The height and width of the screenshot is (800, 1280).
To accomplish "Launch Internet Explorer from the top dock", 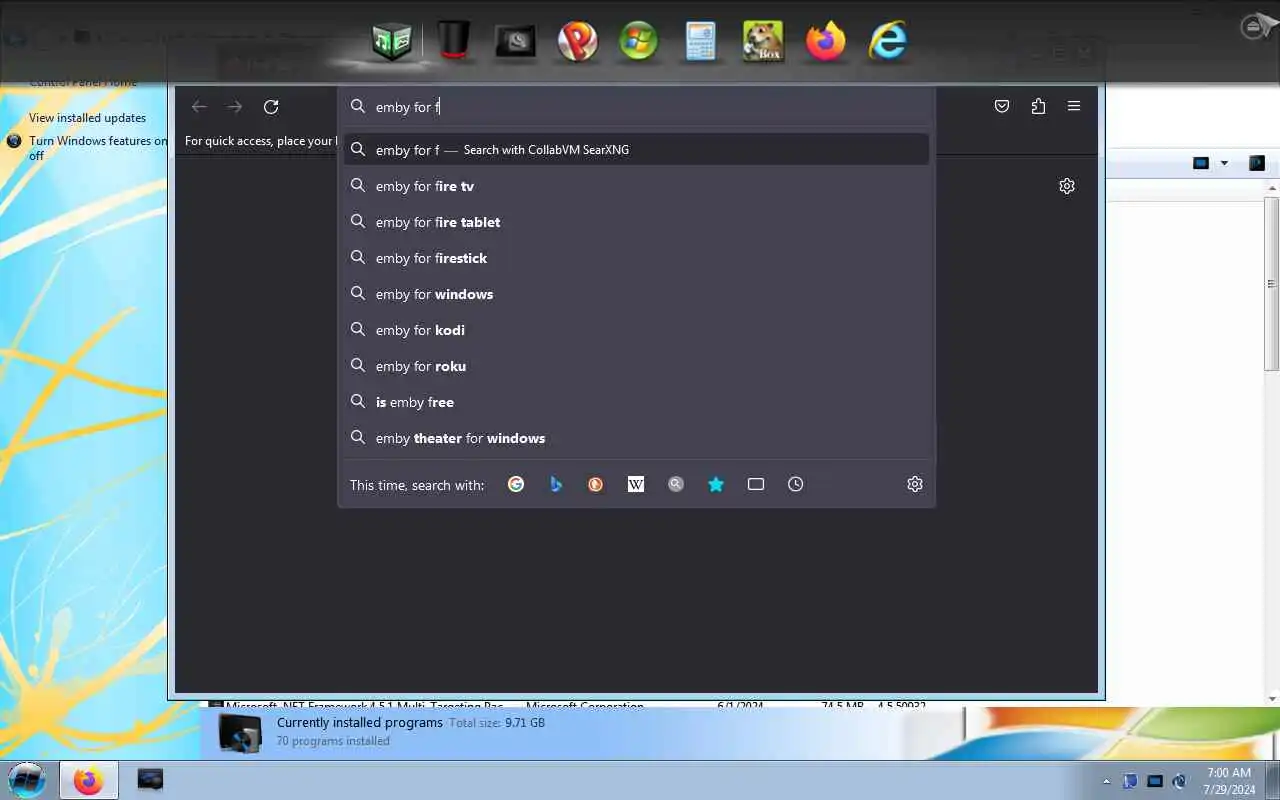I will coord(887,42).
